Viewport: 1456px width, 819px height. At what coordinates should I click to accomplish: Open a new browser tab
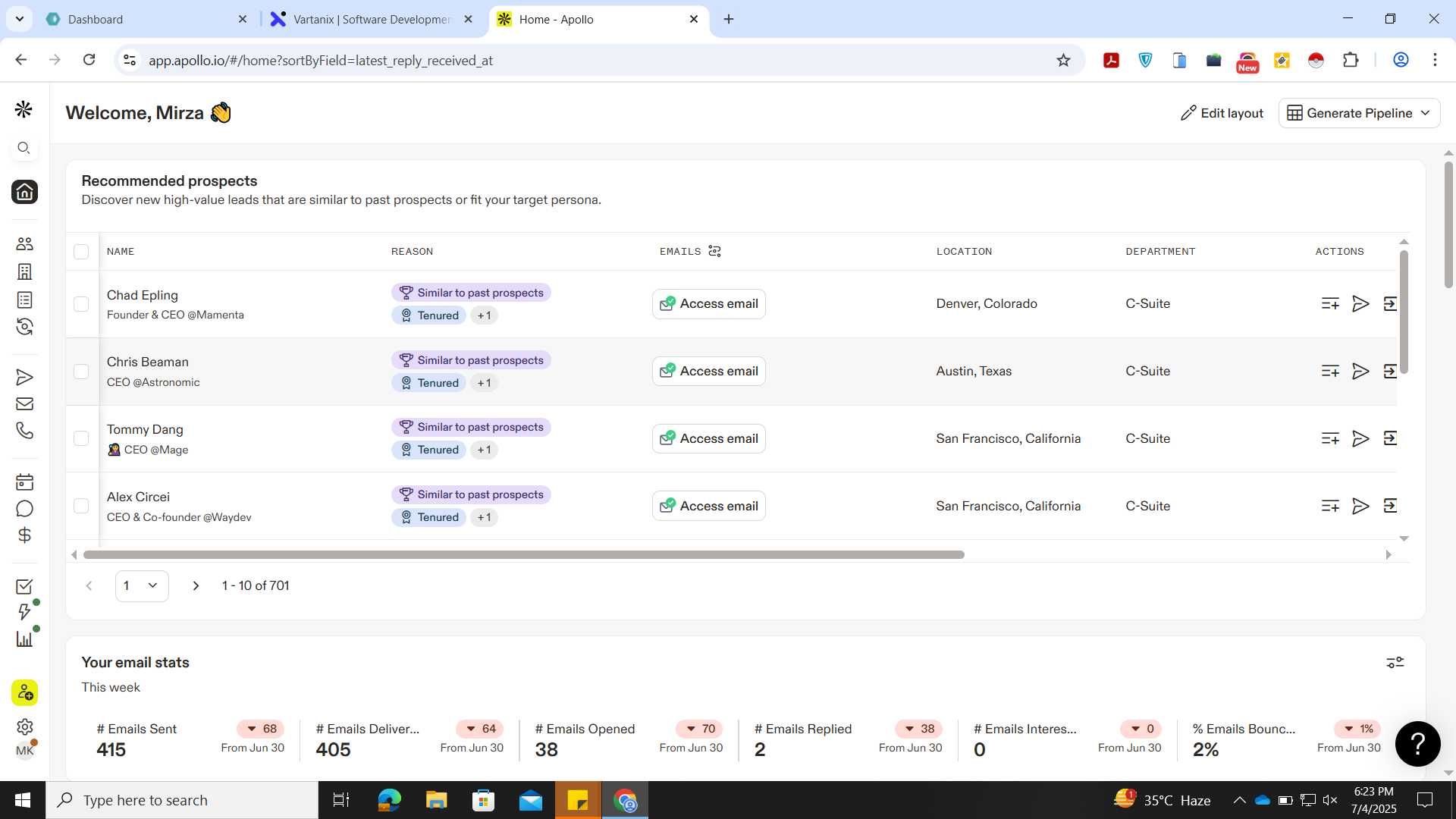pyautogui.click(x=729, y=19)
